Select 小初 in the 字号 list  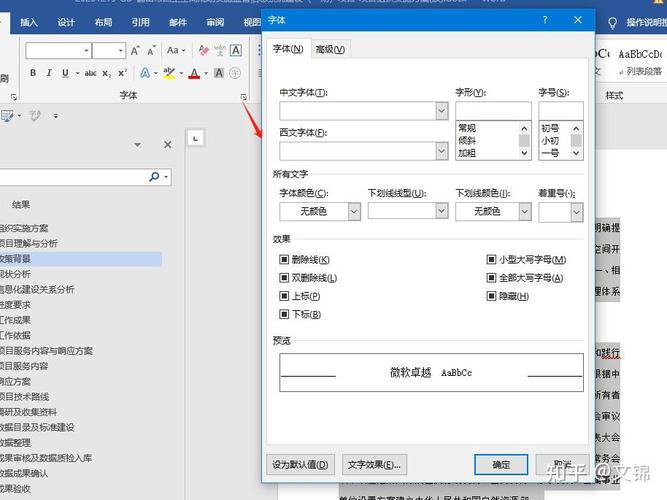550,140
